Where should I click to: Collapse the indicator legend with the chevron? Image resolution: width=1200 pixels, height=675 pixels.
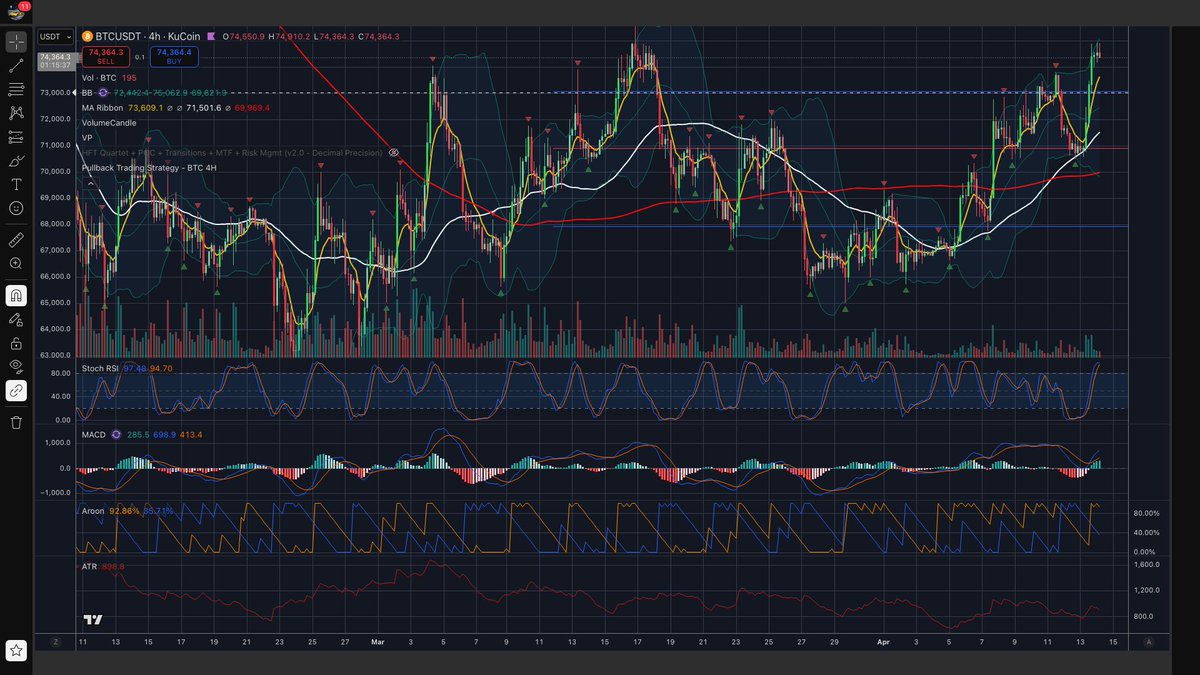coord(91,183)
